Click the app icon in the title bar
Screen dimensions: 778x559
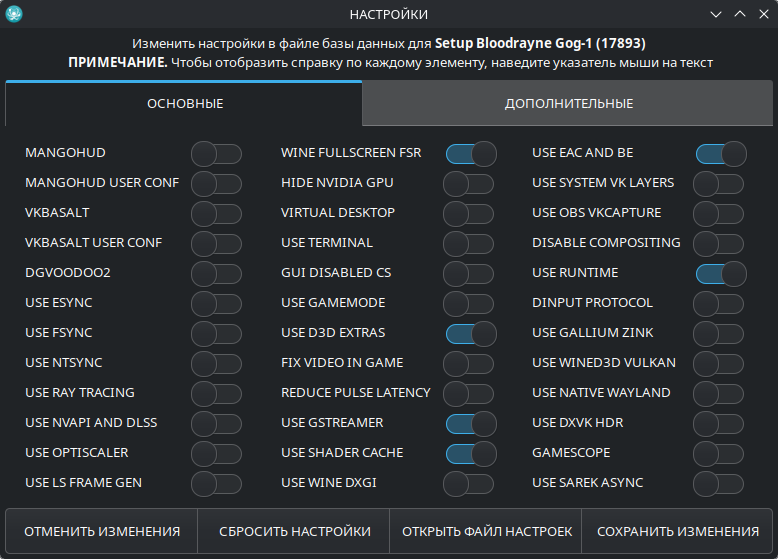point(15,14)
